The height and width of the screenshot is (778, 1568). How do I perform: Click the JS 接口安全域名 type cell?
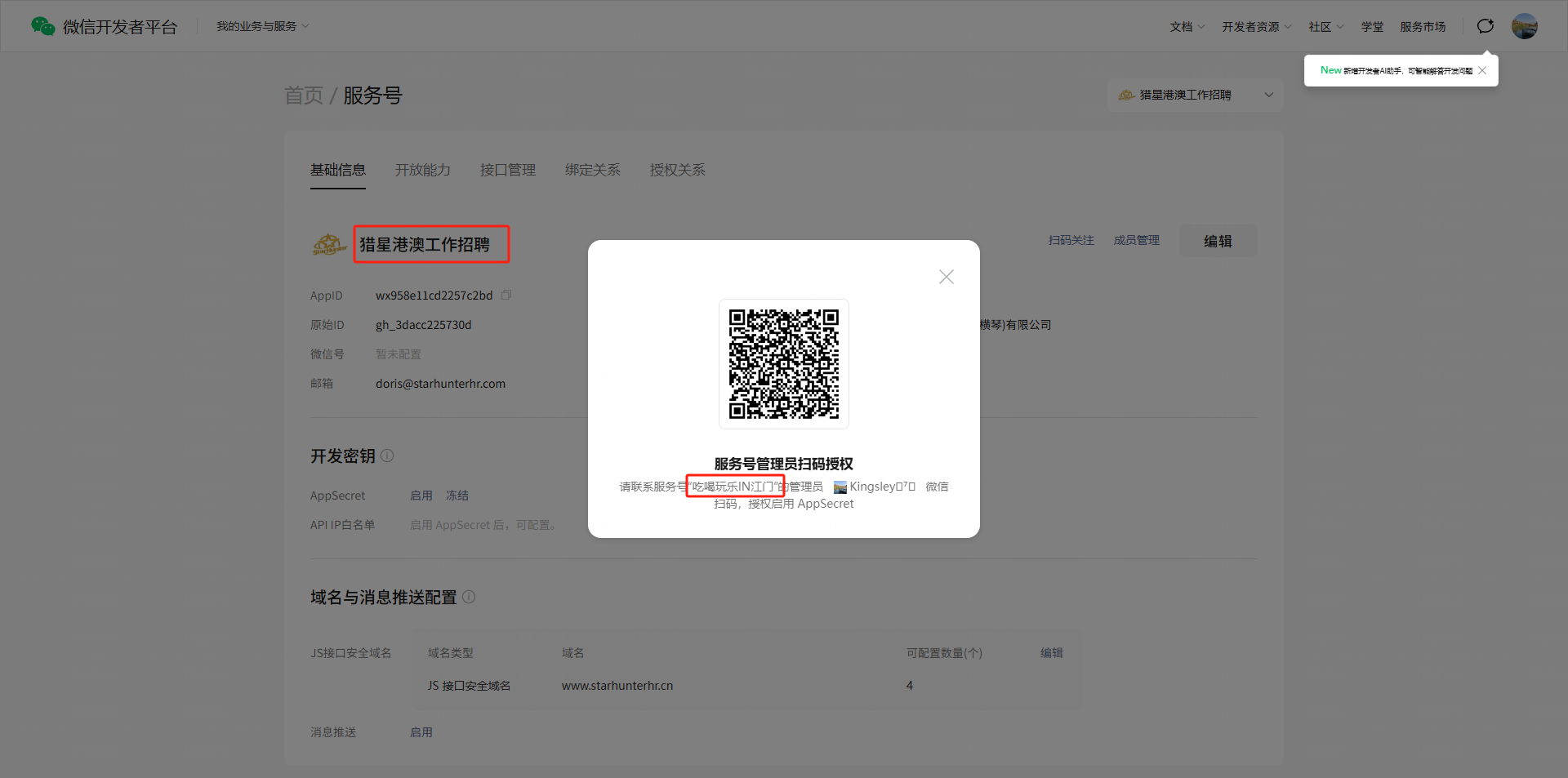click(470, 686)
